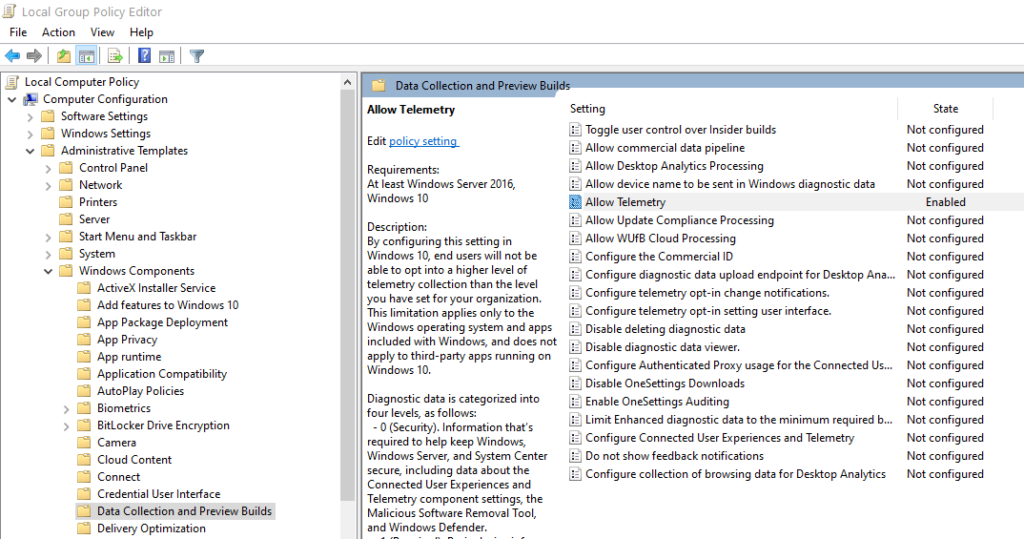This screenshot has width=1024, height=539.
Task: Expand the Network folder
Action: click(48, 186)
